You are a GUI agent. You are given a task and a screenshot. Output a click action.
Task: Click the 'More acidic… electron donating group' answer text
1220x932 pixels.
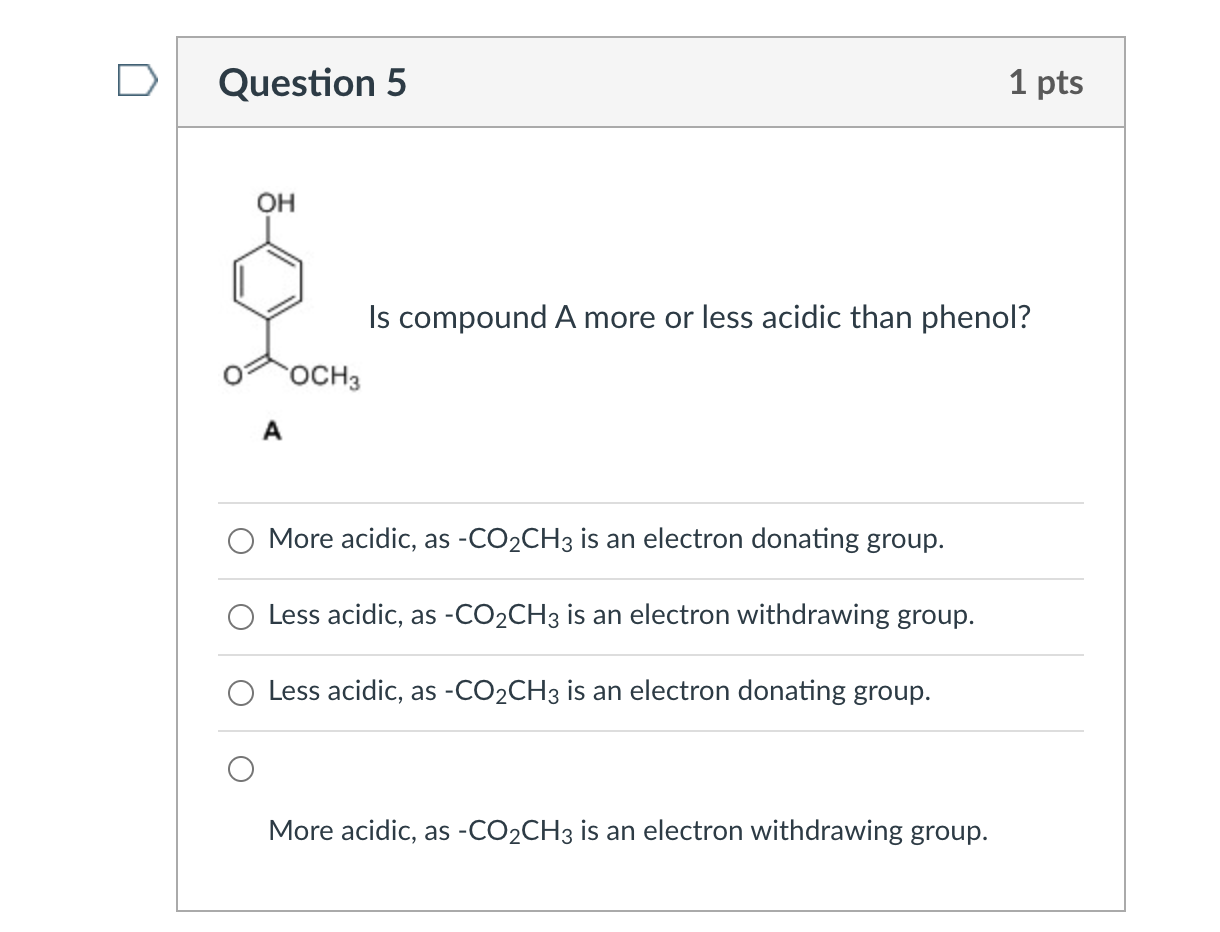click(606, 539)
